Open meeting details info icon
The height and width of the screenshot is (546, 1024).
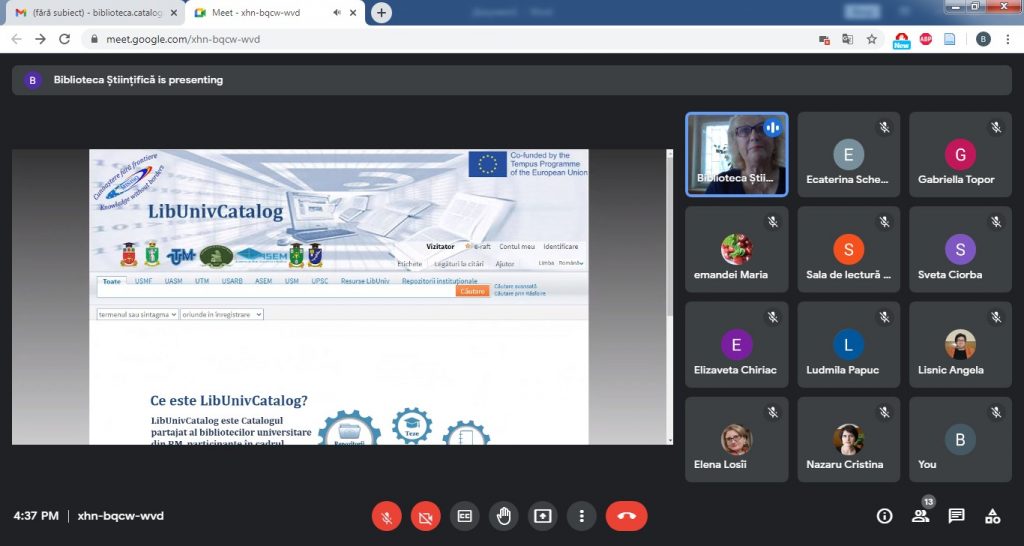884,516
